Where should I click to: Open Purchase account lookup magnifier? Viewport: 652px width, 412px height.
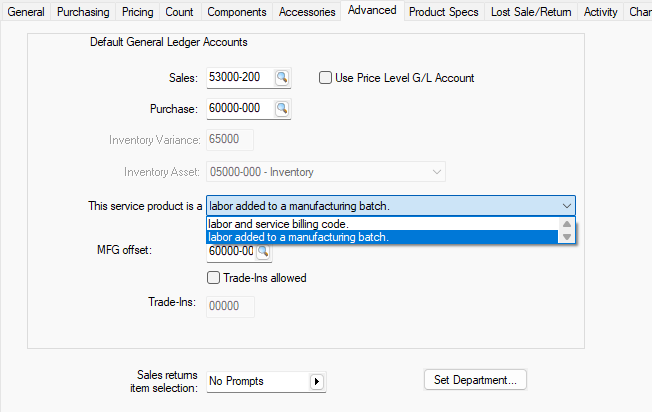click(282, 109)
